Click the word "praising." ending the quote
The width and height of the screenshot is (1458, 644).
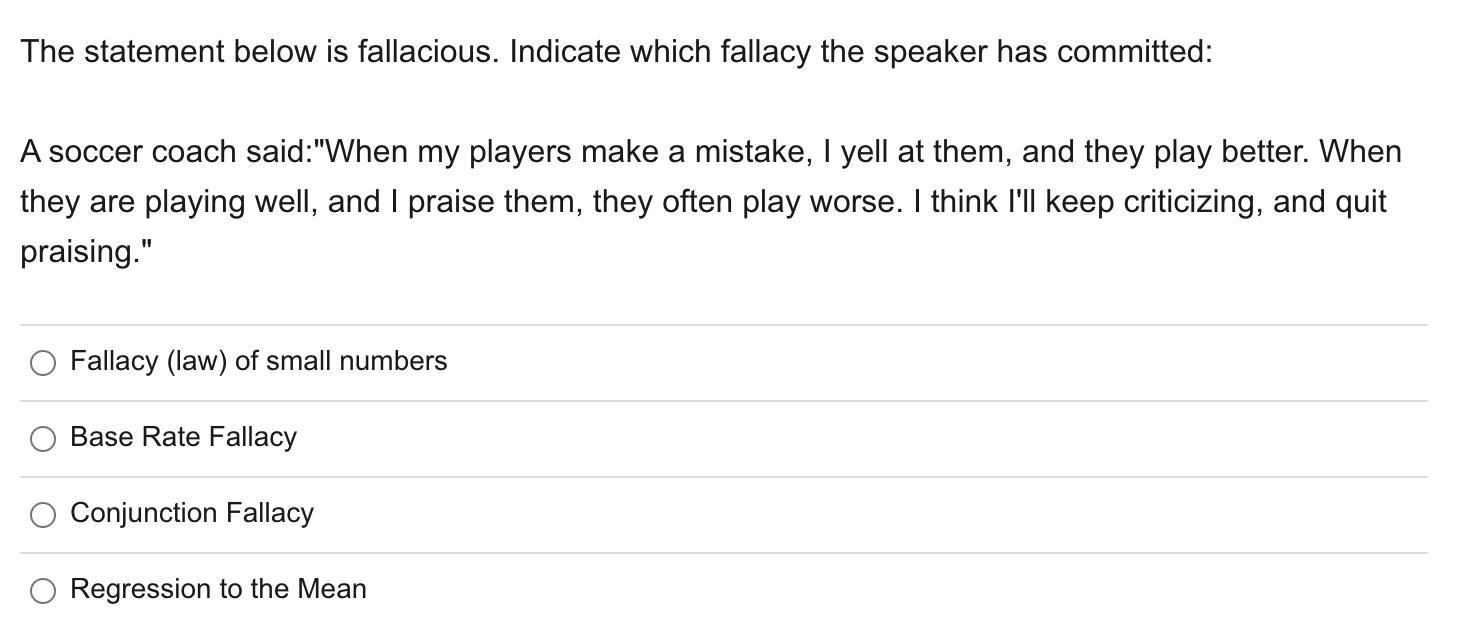(x=86, y=252)
